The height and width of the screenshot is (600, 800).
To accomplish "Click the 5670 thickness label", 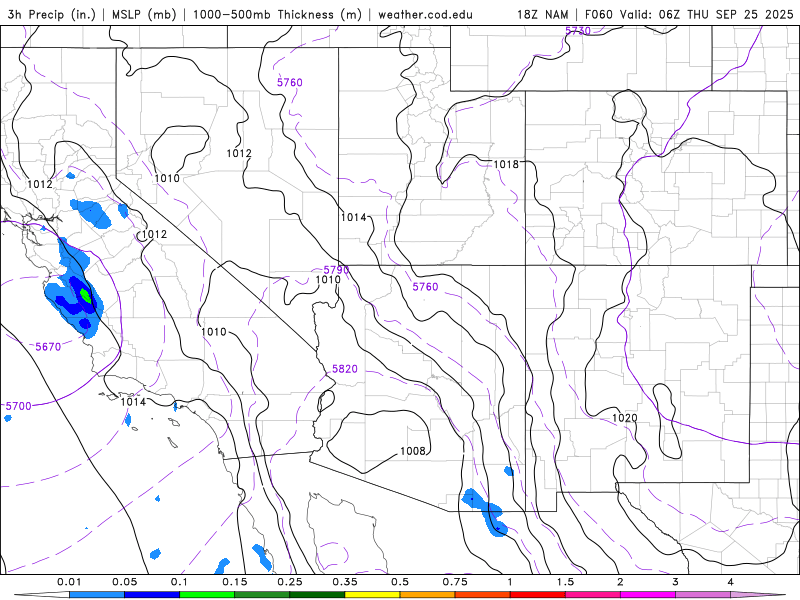I will tap(48, 347).
